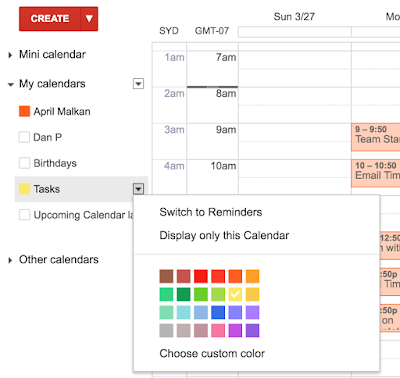Click the CREATE button
The width and height of the screenshot is (400, 378).
point(50,19)
